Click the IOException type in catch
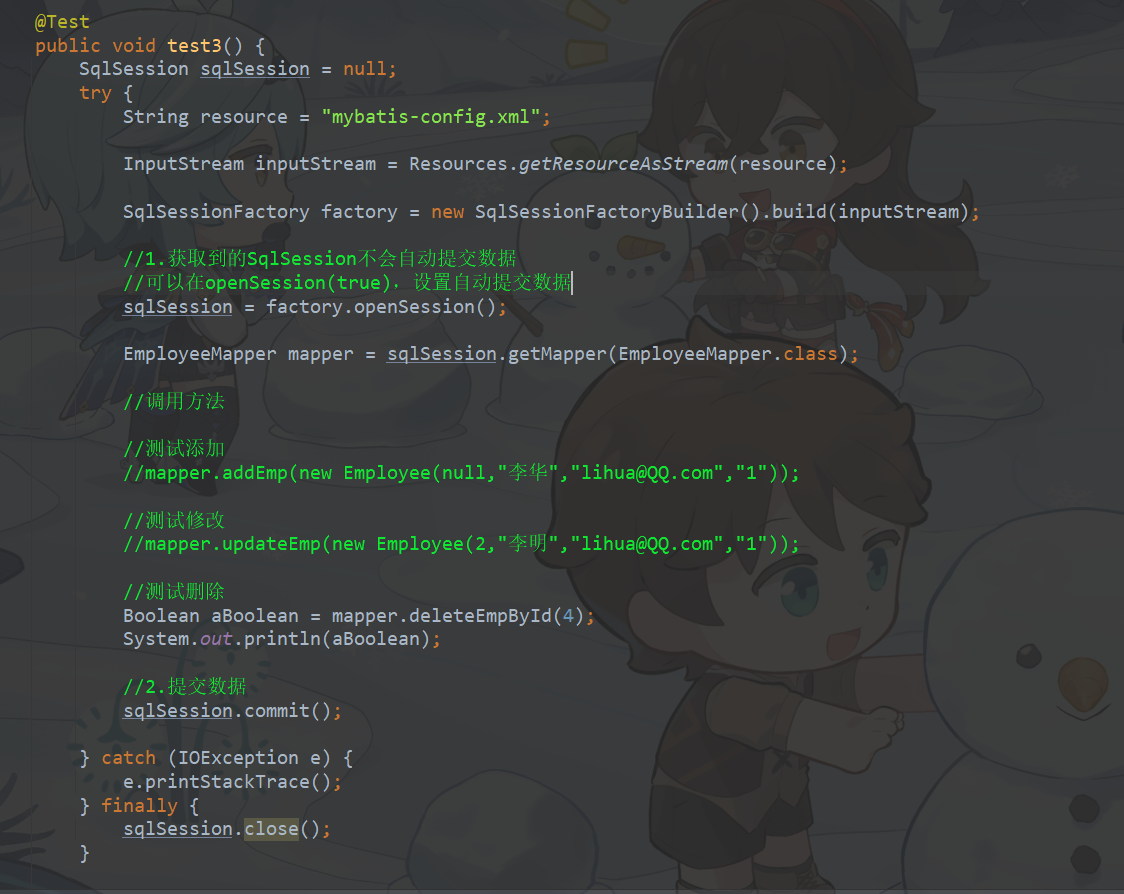 [x=238, y=758]
